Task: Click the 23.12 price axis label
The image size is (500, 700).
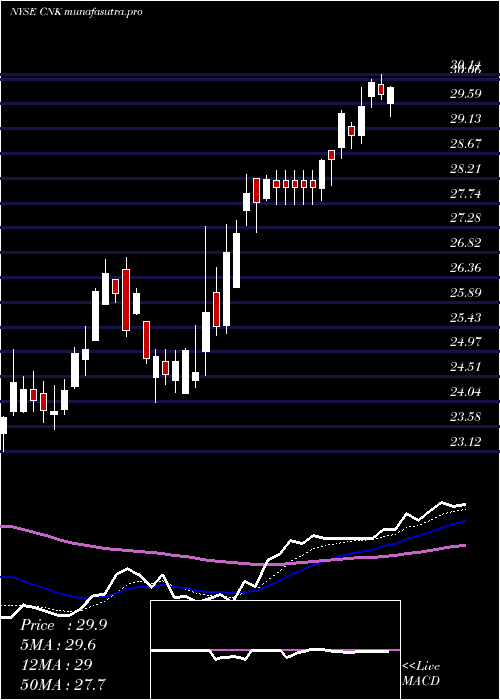Action: click(x=466, y=442)
